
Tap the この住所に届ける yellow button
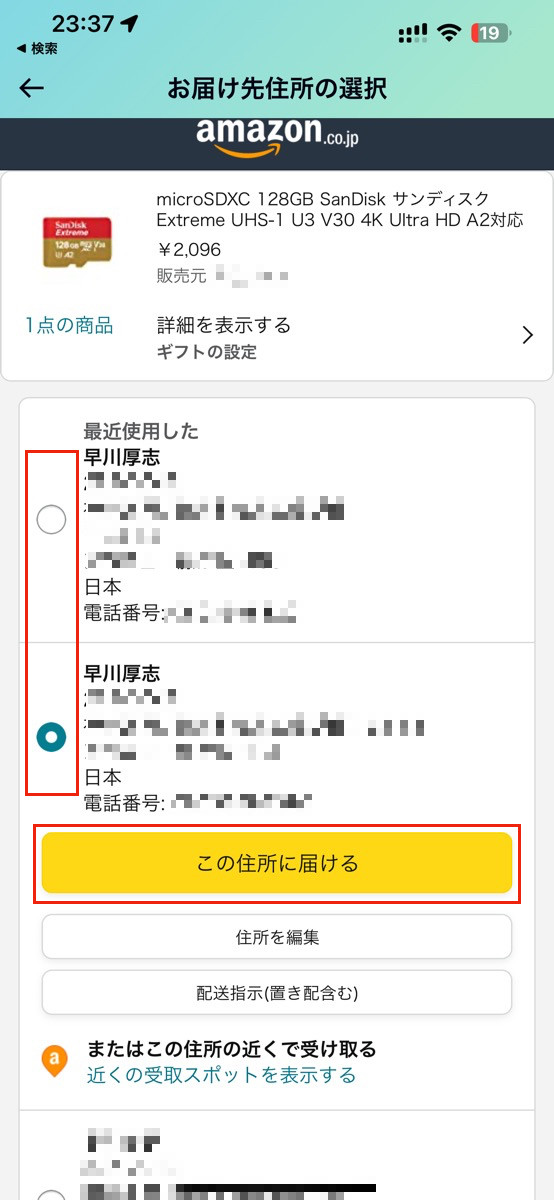[277, 863]
